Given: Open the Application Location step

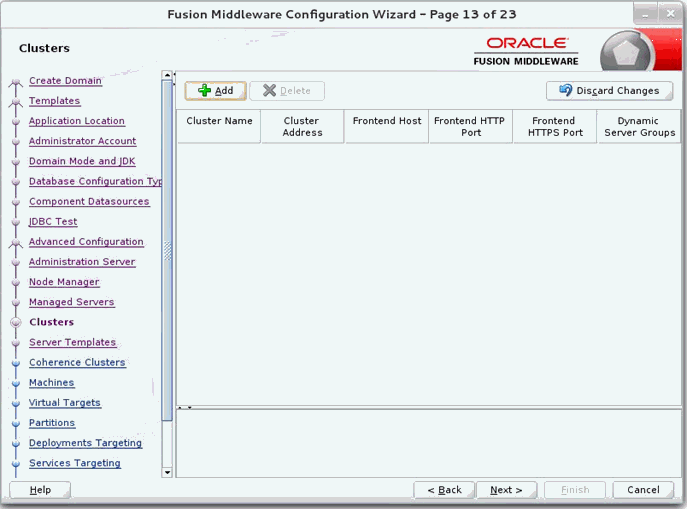Looking at the screenshot, I should tap(77, 121).
